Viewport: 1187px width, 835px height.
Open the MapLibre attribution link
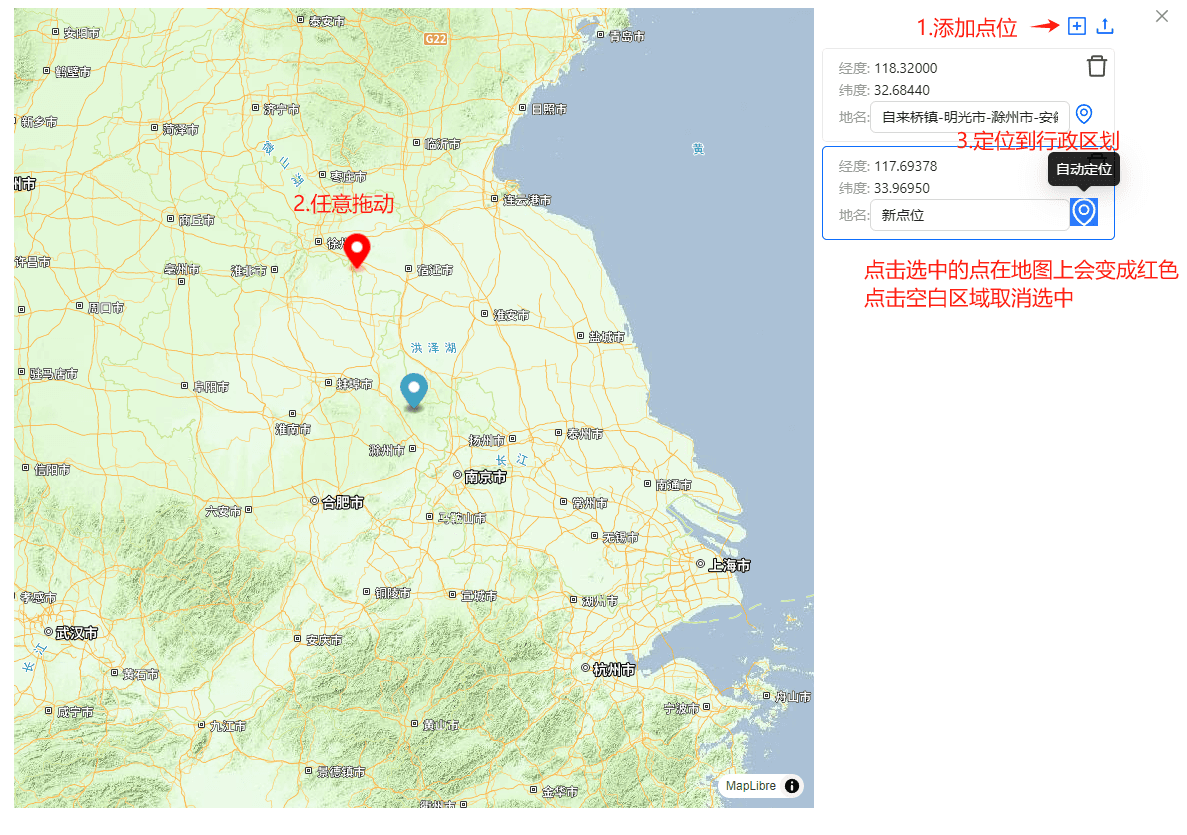coord(750,786)
